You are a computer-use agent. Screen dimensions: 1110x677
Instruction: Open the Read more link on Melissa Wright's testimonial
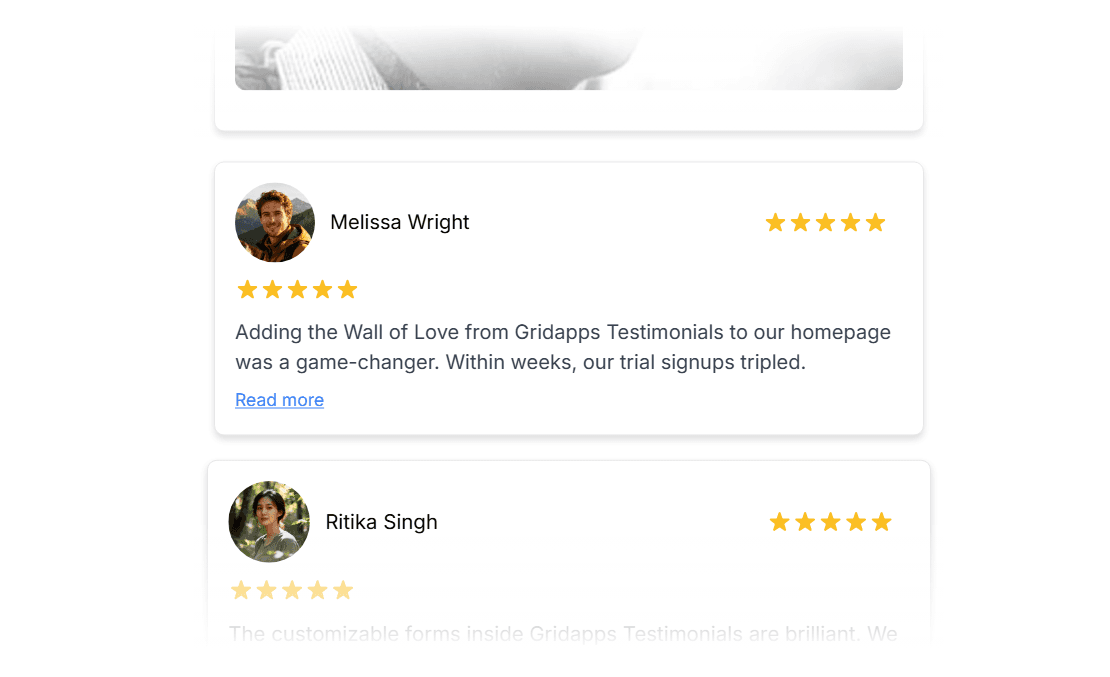coord(279,400)
